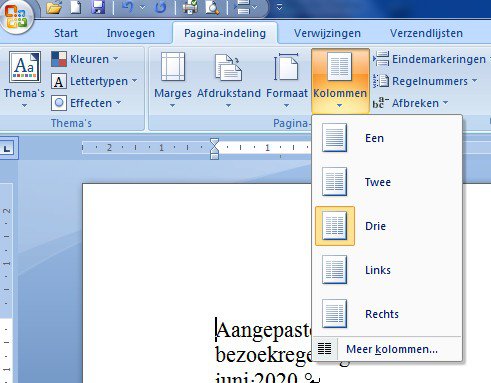
Task: Save document with the floppy disk icon
Action: click(x=98, y=7)
